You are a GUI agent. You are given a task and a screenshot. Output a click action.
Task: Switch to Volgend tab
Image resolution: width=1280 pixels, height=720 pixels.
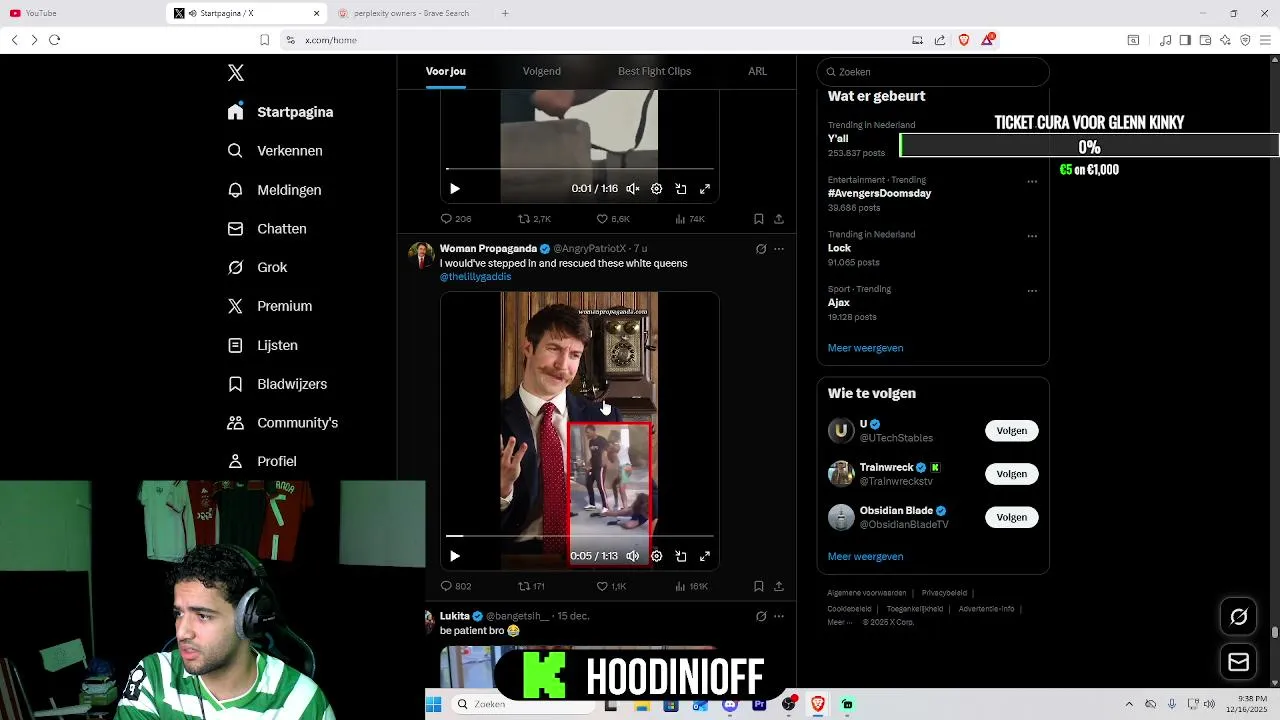point(542,71)
